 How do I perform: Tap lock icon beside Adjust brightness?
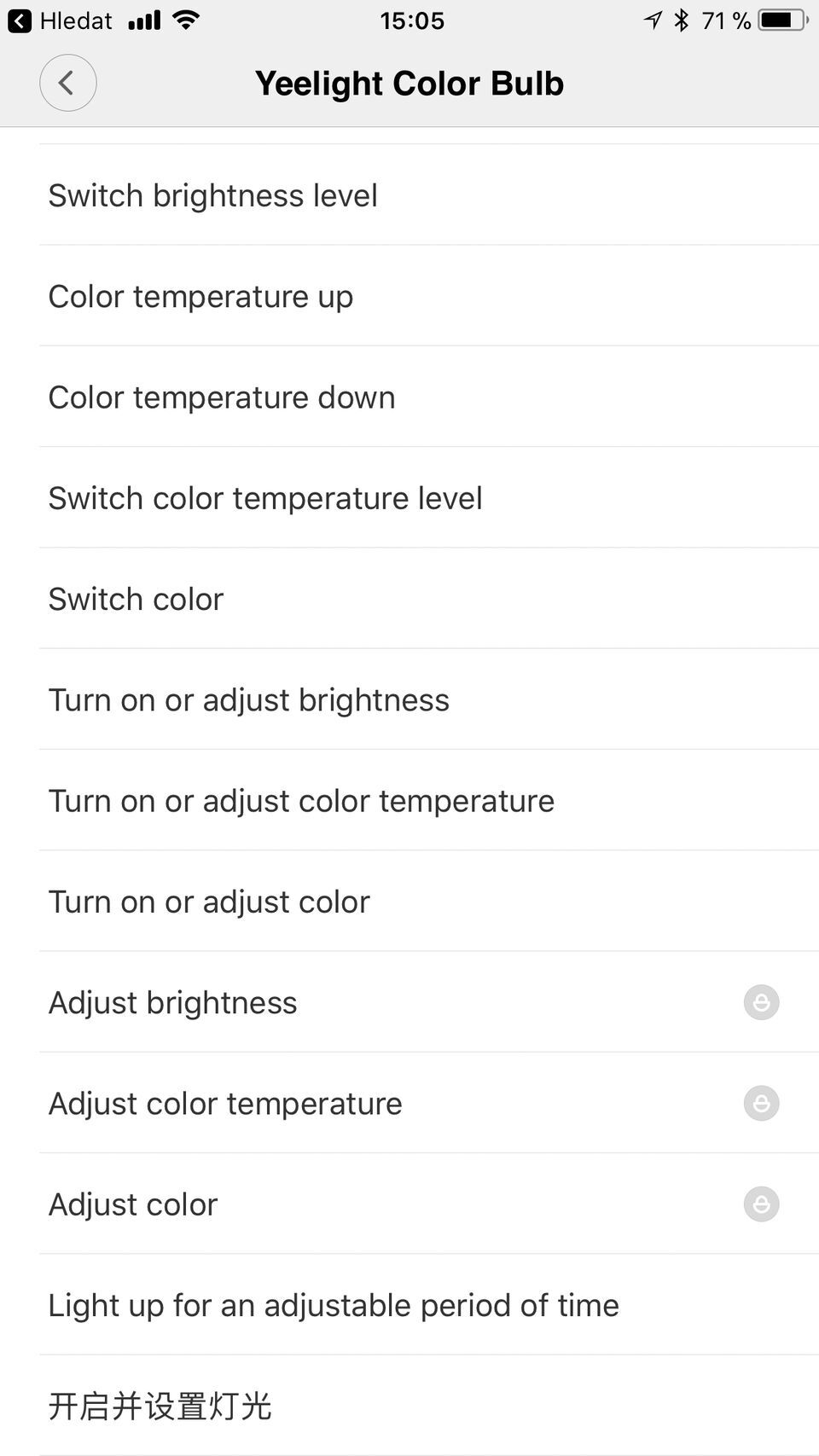(761, 1002)
